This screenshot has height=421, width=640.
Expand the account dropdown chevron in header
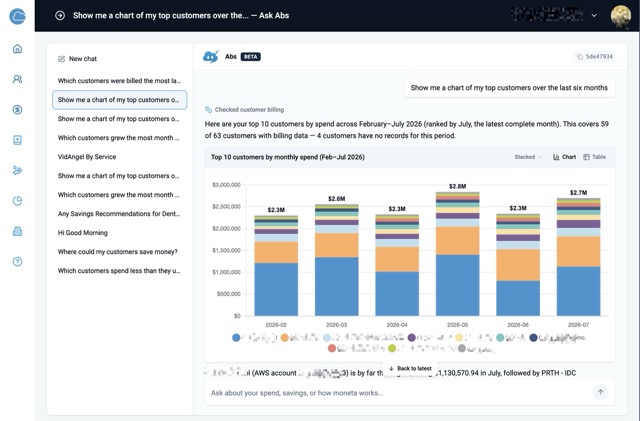click(x=594, y=16)
